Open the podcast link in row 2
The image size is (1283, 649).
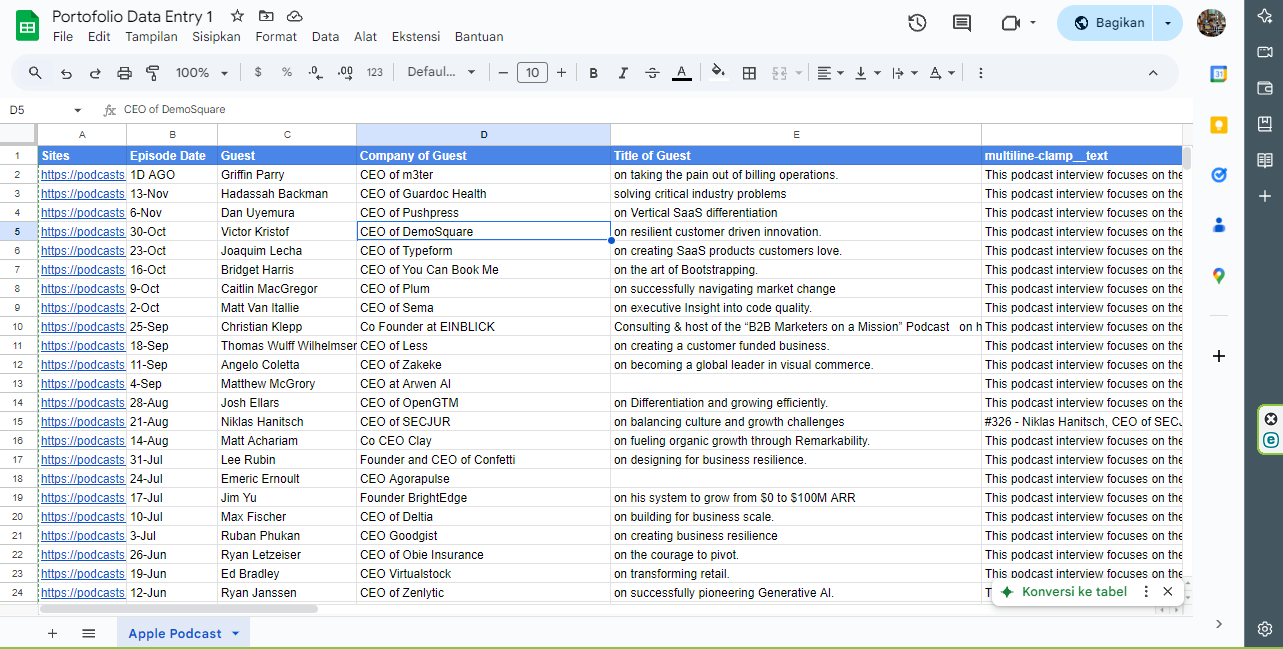point(83,175)
